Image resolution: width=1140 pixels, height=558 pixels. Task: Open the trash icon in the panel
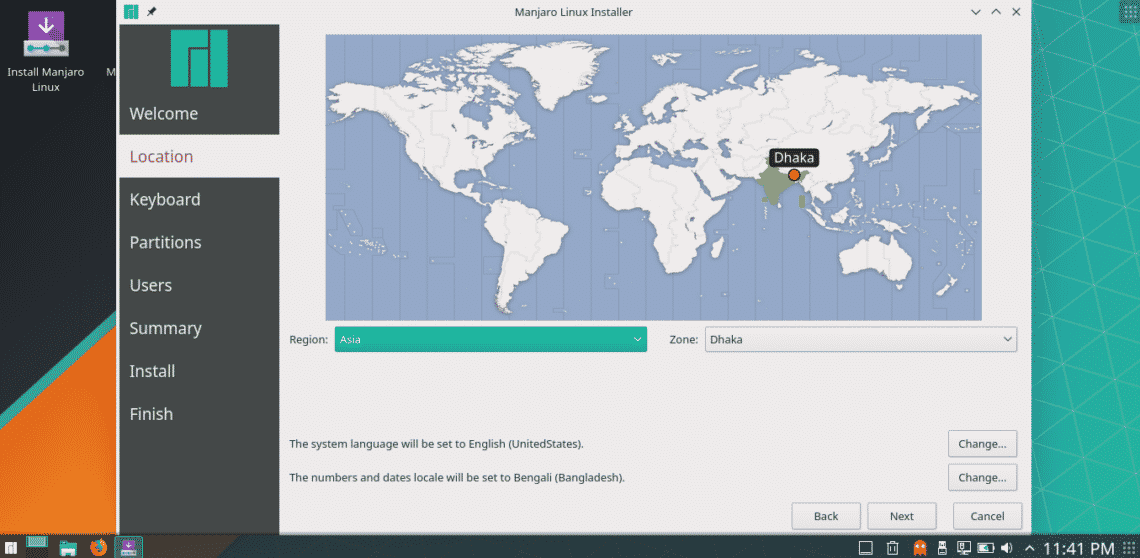(x=894, y=548)
